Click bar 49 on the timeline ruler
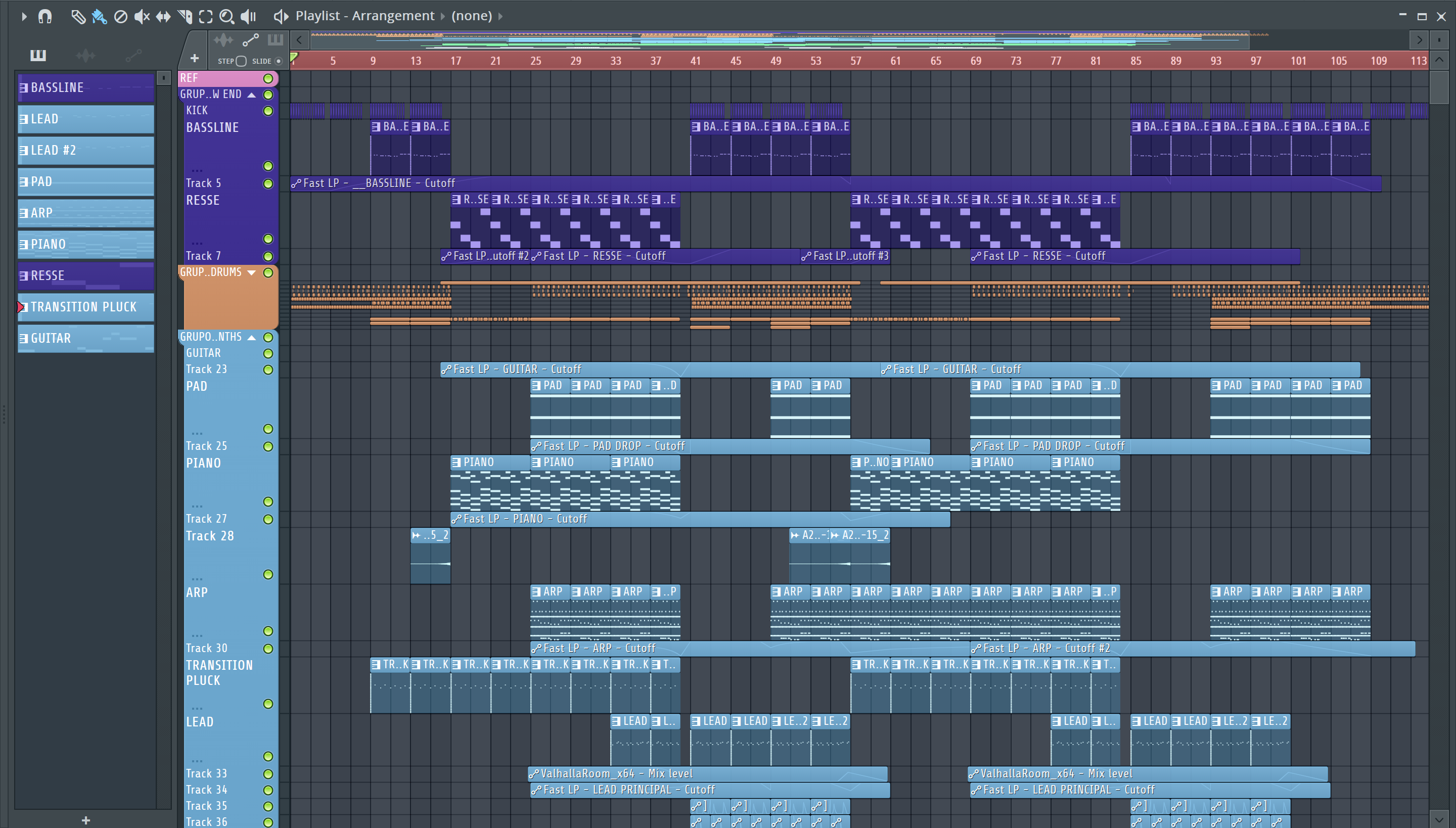 [x=776, y=61]
